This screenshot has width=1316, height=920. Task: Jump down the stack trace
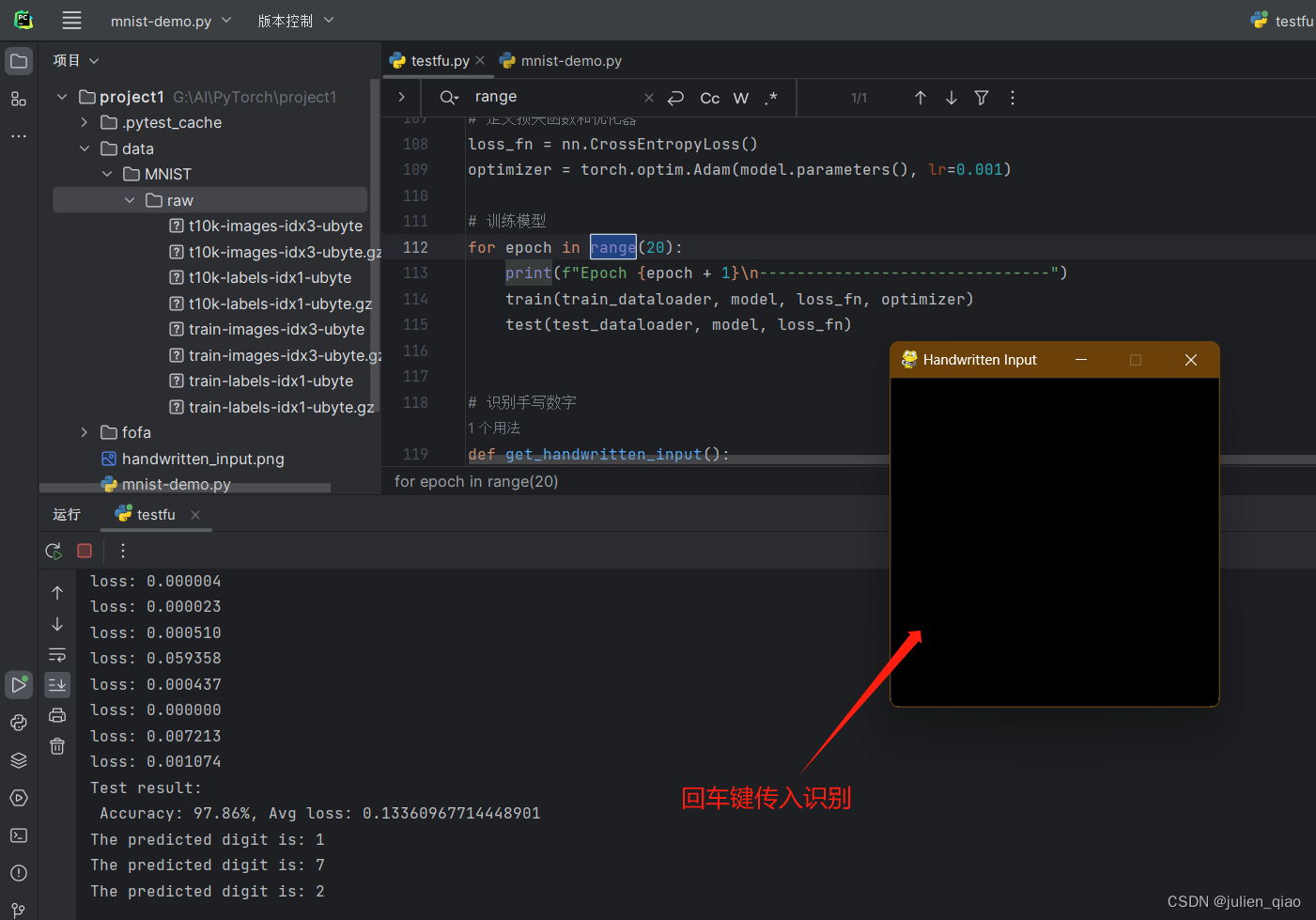57,624
